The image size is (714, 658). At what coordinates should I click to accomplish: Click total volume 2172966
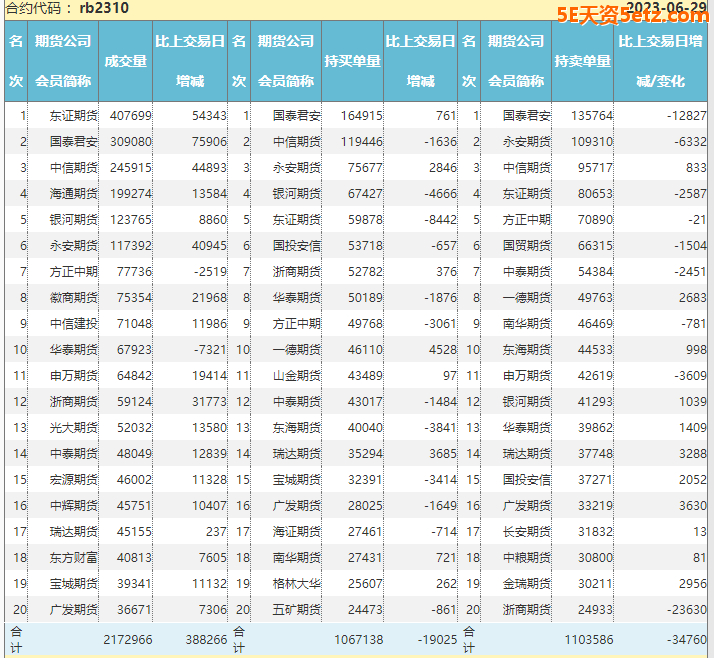(x=128, y=640)
